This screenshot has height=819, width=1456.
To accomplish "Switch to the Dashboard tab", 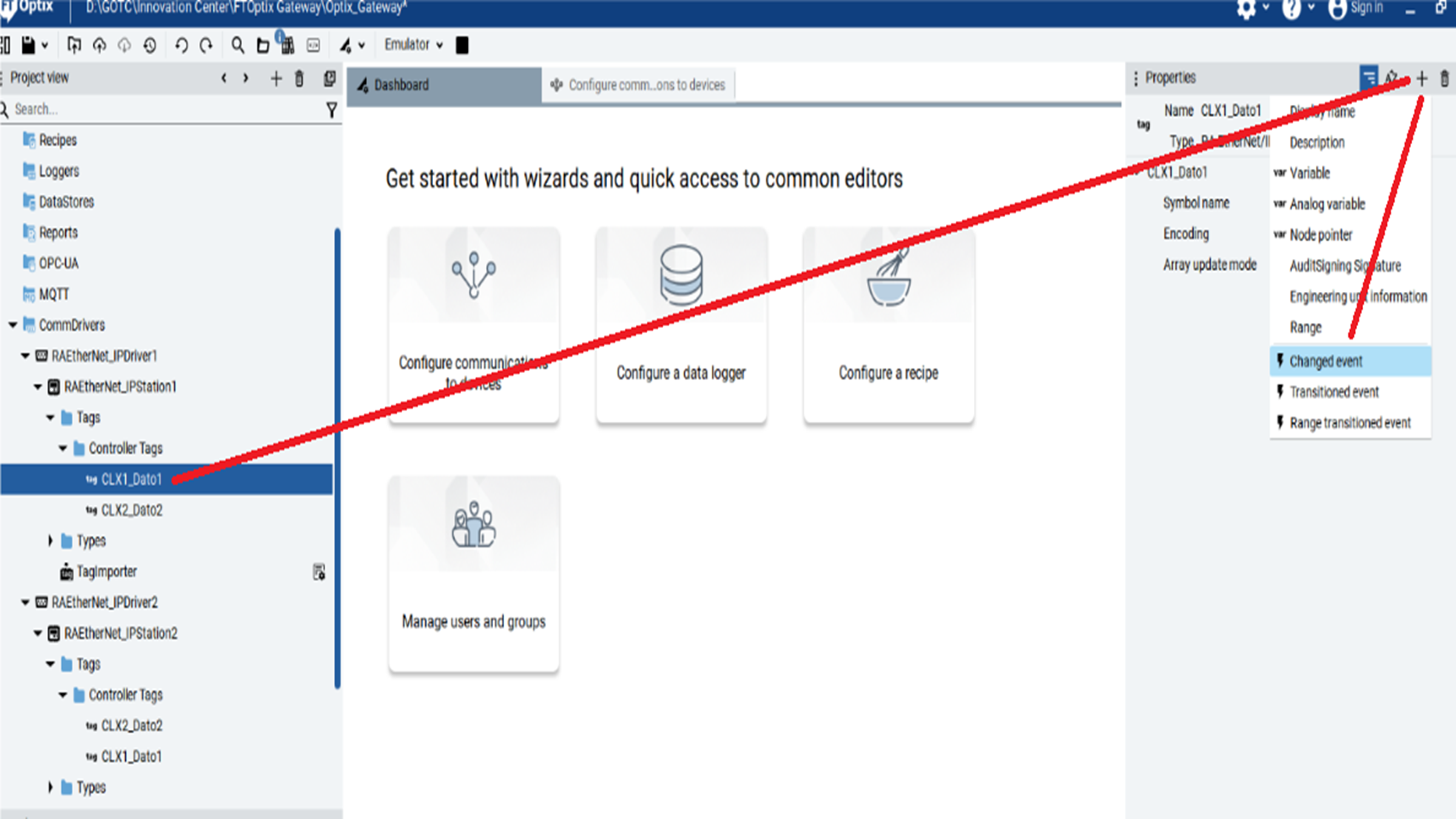I will click(x=444, y=85).
